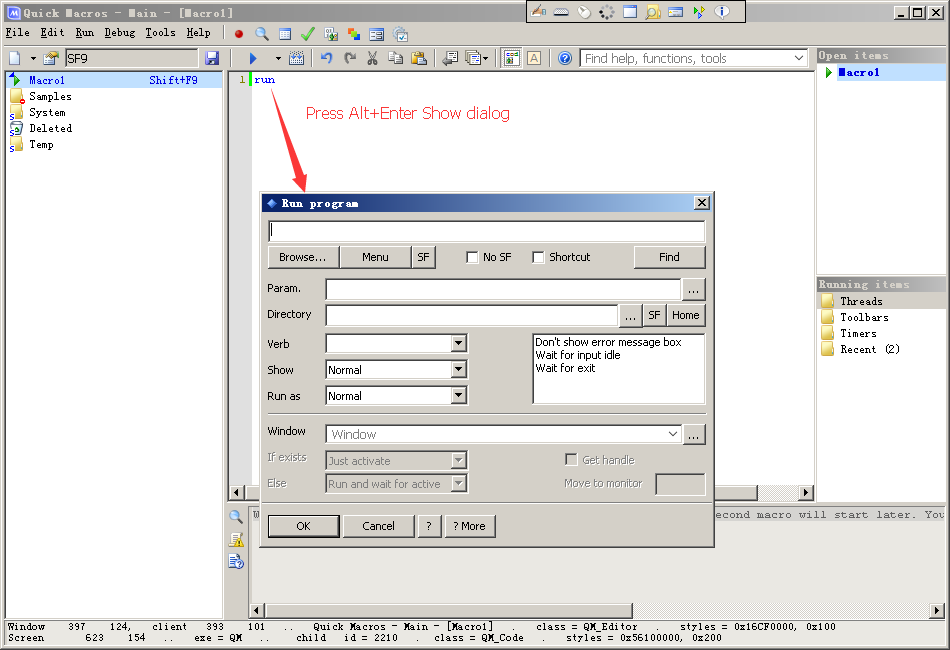Click the green checkmark icon
950x650 pixels.
point(308,34)
